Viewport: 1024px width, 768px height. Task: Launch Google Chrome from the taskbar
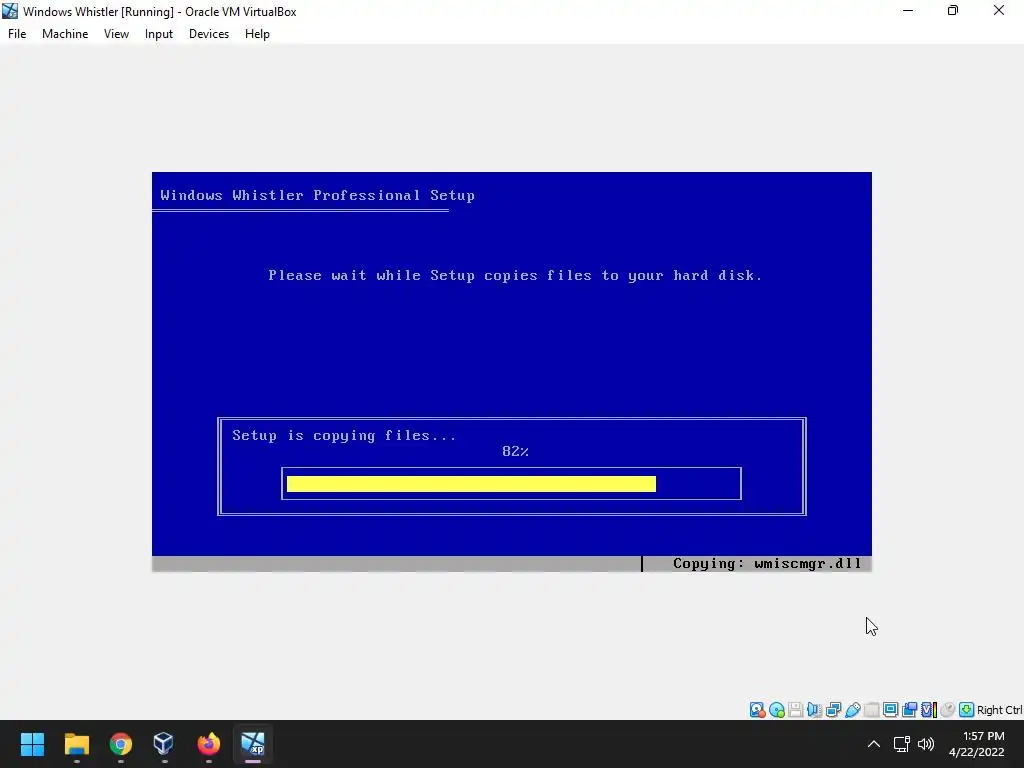(121, 744)
